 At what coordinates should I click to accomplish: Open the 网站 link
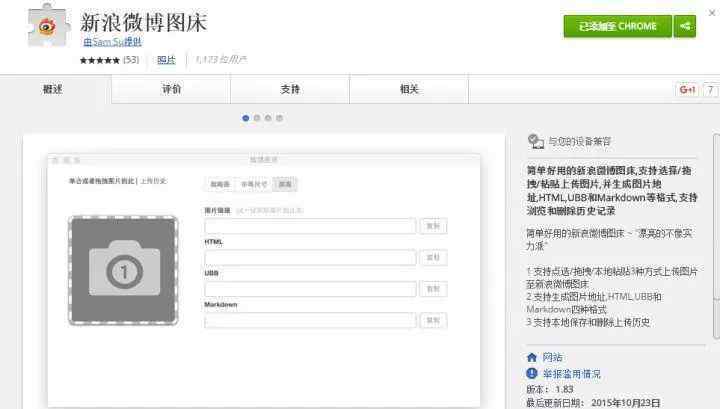point(552,357)
